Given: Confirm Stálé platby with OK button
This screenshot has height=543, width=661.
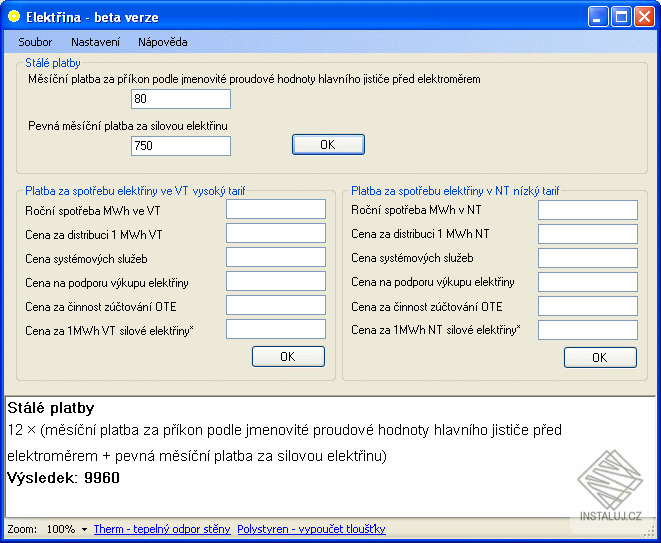Looking at the screenshot, I should 328,145.
